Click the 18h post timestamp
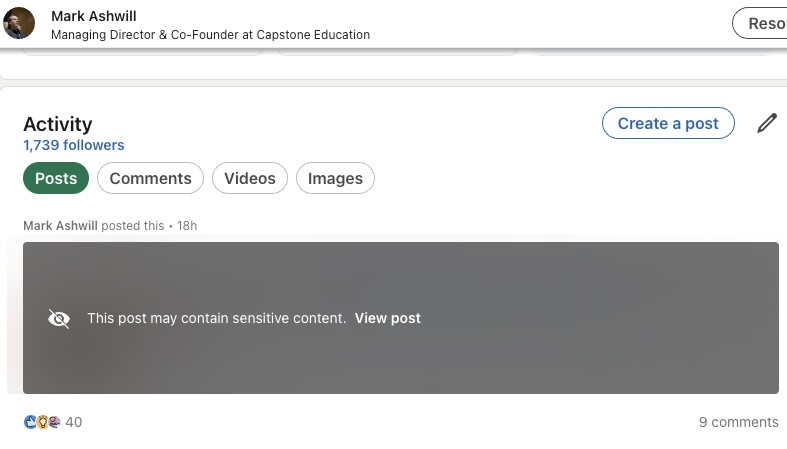This screenshot has width=787, height=449. click(x=187, y=226)
